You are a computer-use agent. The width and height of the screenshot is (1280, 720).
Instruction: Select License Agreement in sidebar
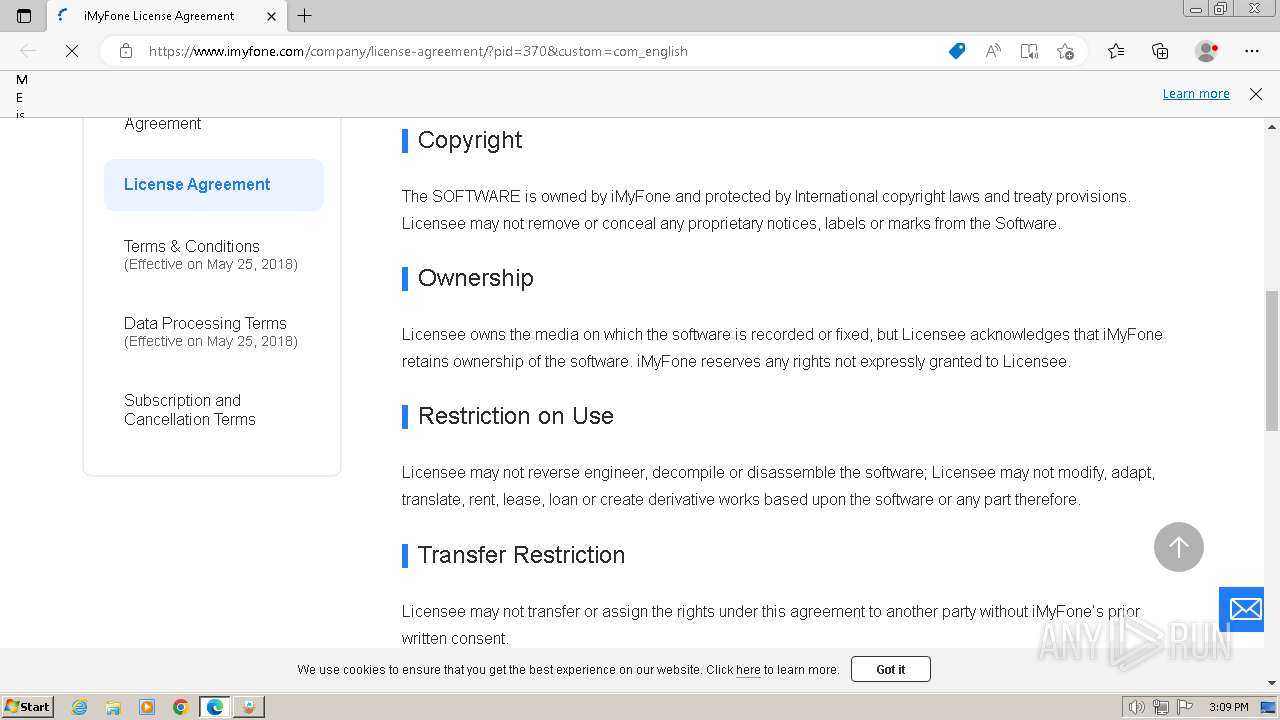click(x=214, y=185)
